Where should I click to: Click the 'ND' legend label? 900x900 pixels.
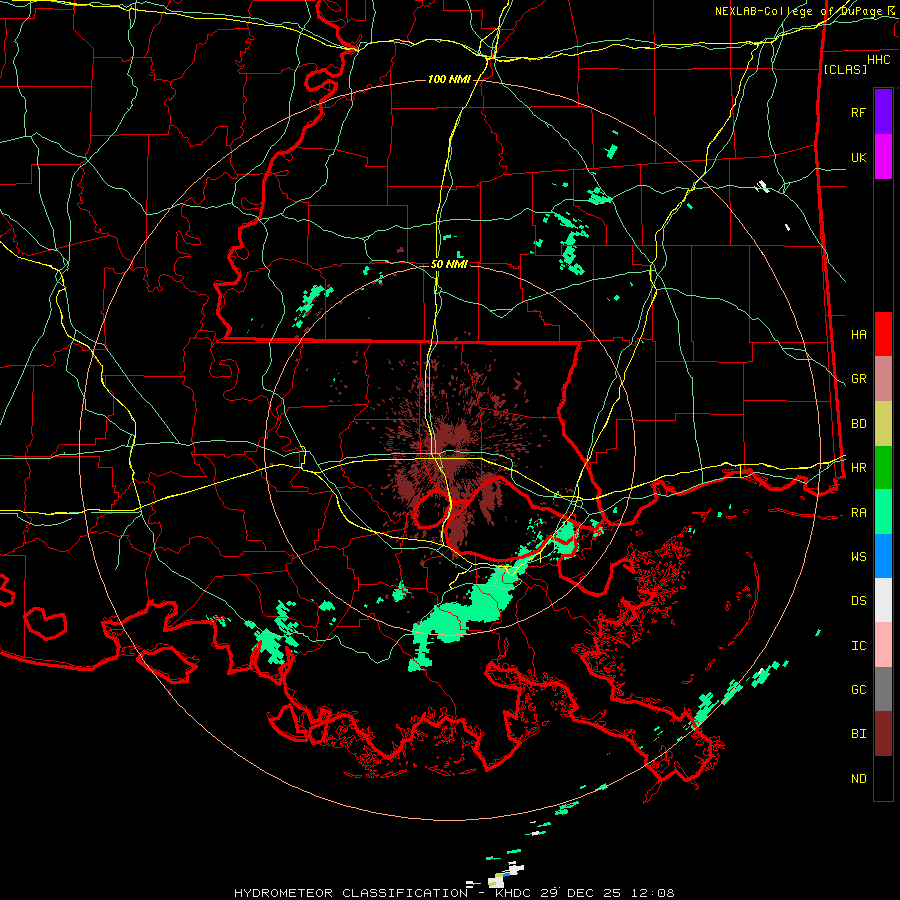(858, 779)
